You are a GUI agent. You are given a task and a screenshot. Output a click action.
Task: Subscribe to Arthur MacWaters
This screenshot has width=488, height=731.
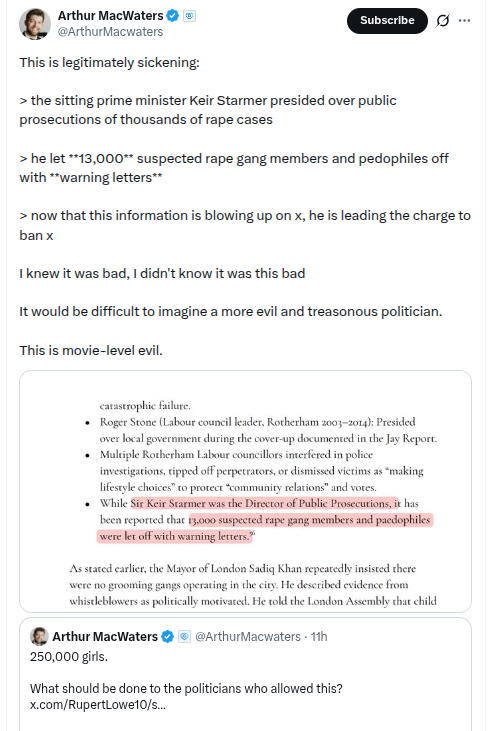[x=387, y=21]
